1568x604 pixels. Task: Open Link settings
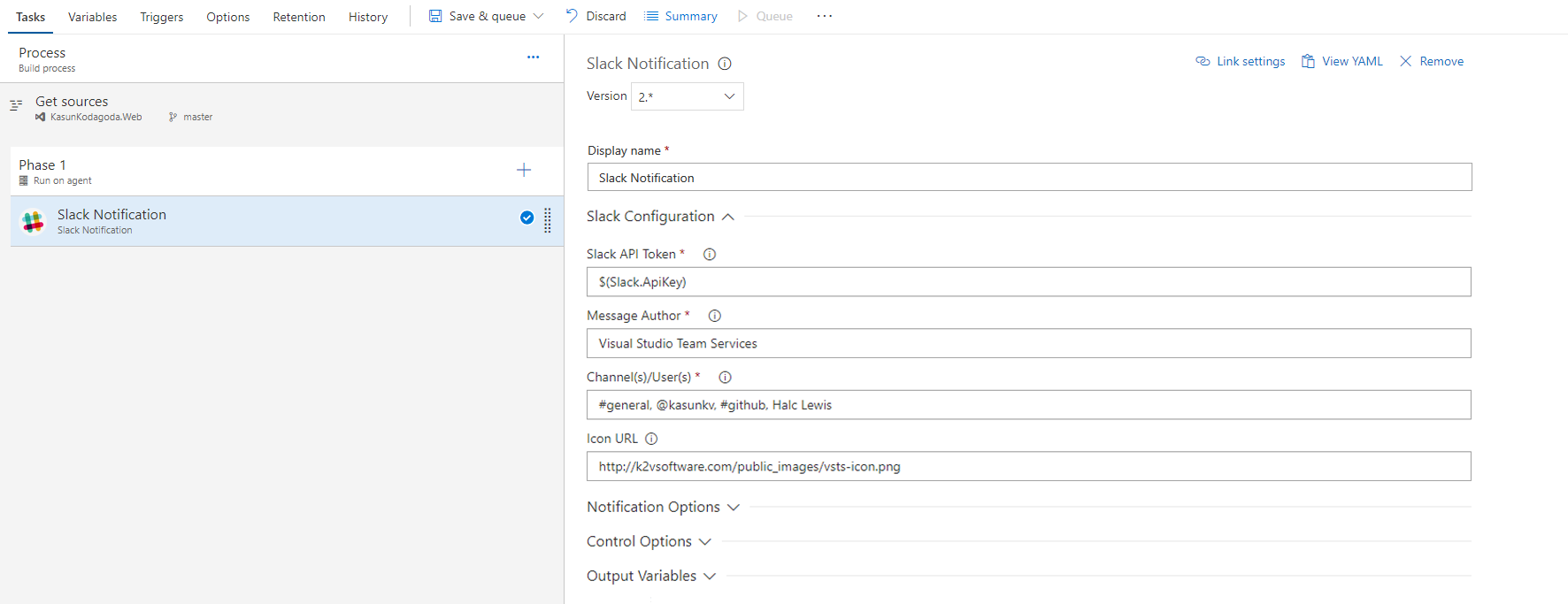tap(1250, 61)
